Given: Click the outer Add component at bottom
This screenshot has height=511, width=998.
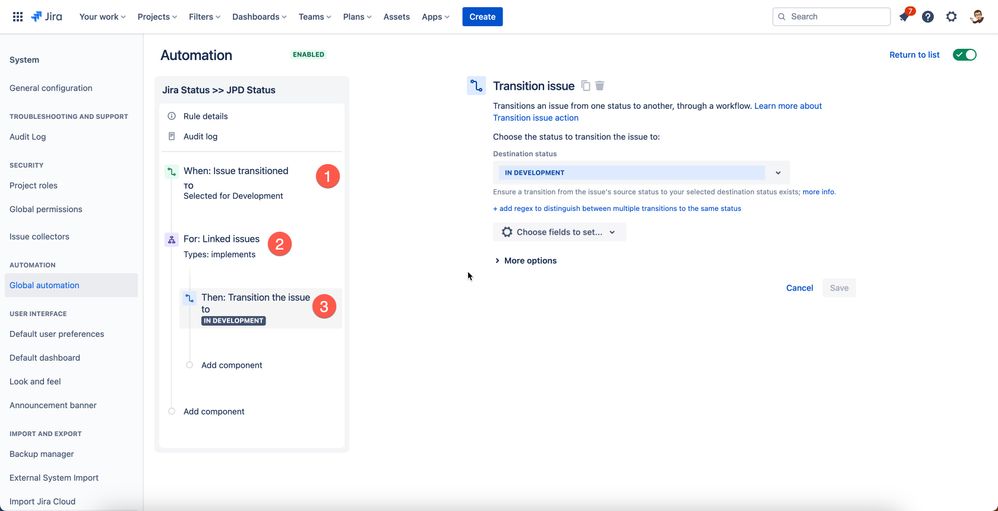Looking at the screenshot, I should [214, 412].
